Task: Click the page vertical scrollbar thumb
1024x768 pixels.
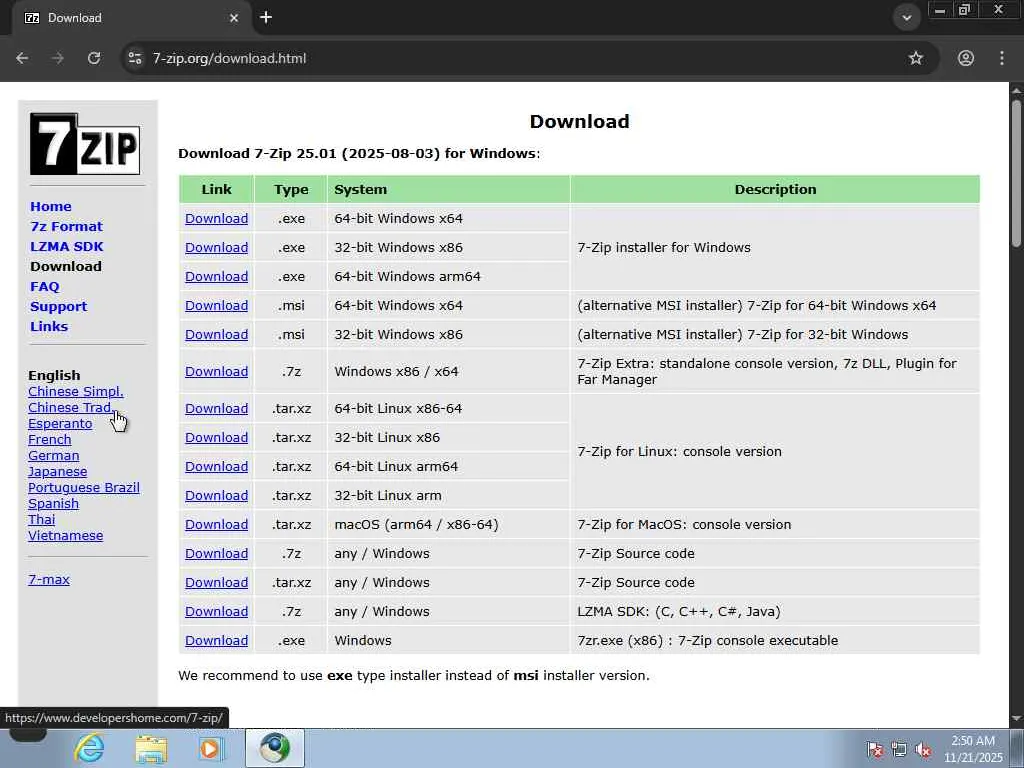Action: point(1017,173)
